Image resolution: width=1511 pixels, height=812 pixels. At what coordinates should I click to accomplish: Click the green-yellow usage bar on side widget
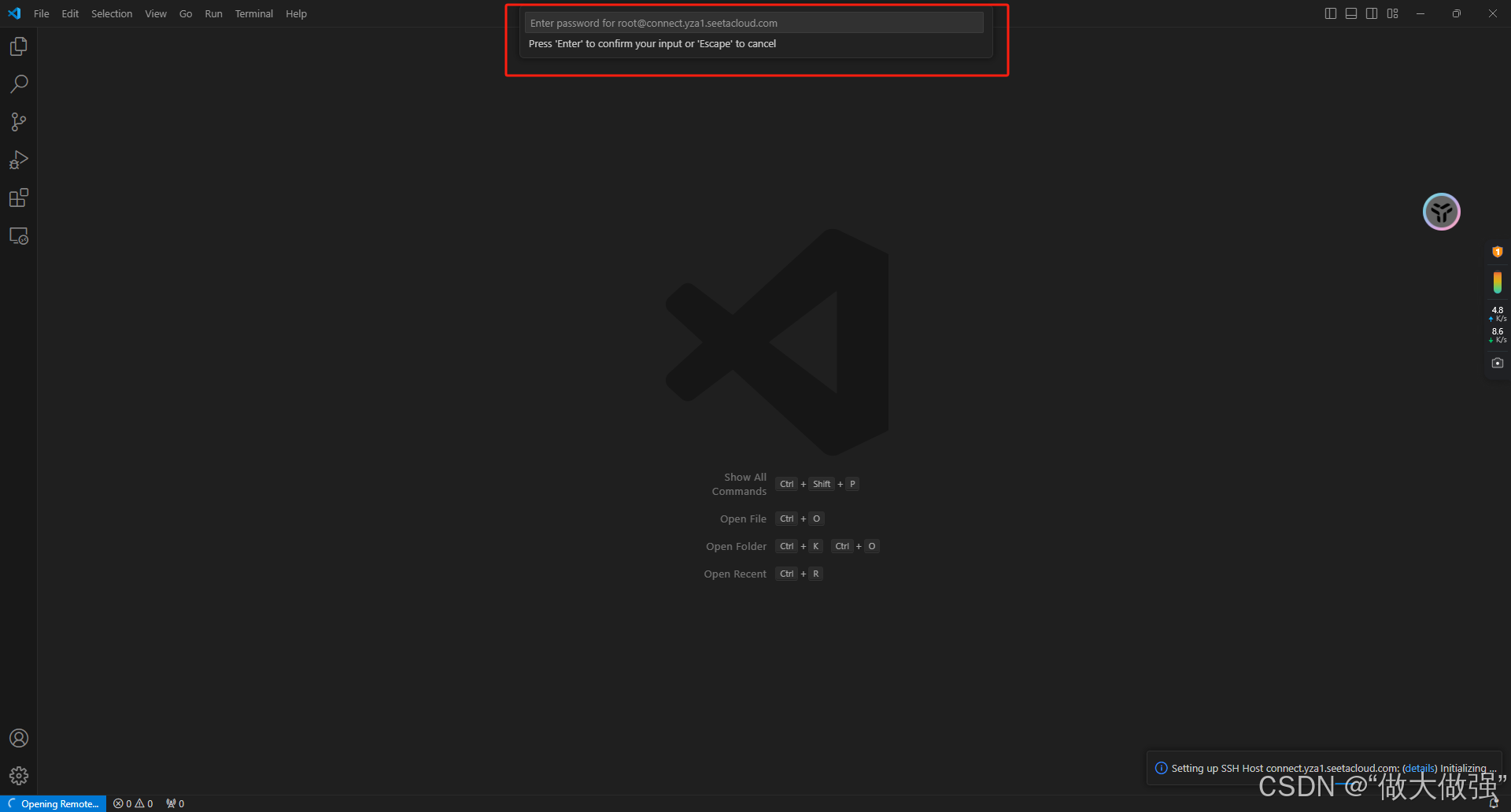tap(1498, 282)
